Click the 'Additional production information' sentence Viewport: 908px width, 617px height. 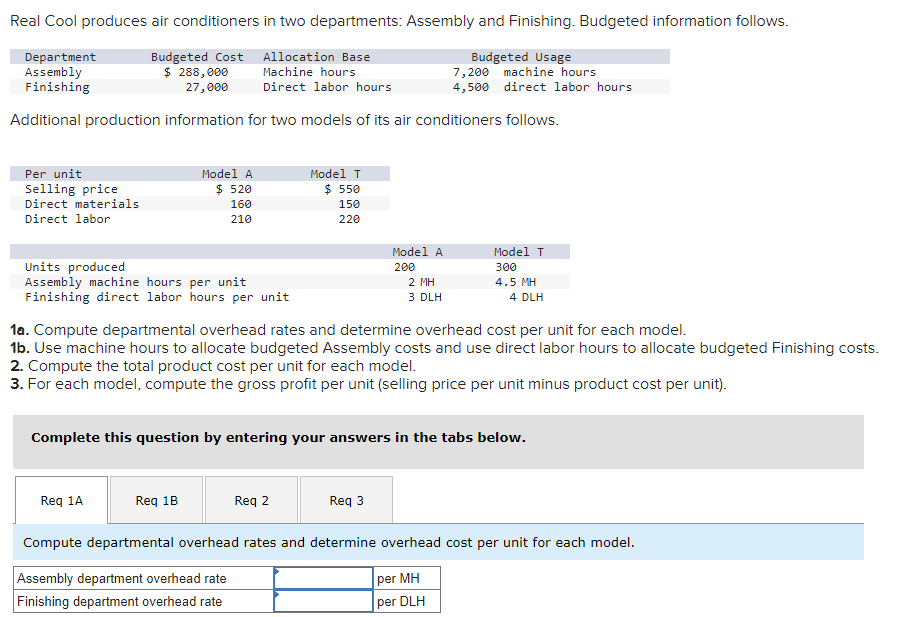pos(284,120)
